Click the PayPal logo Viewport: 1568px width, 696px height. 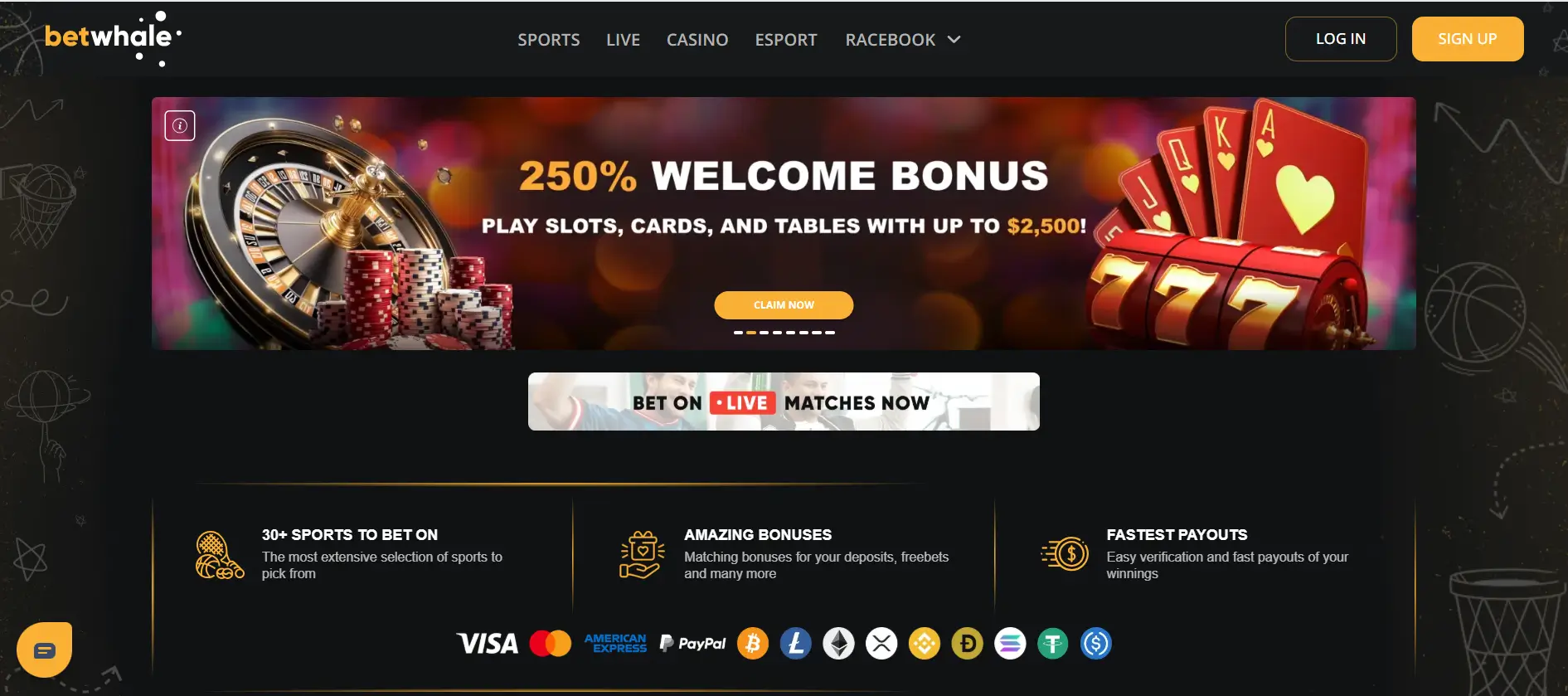point(692,644)
